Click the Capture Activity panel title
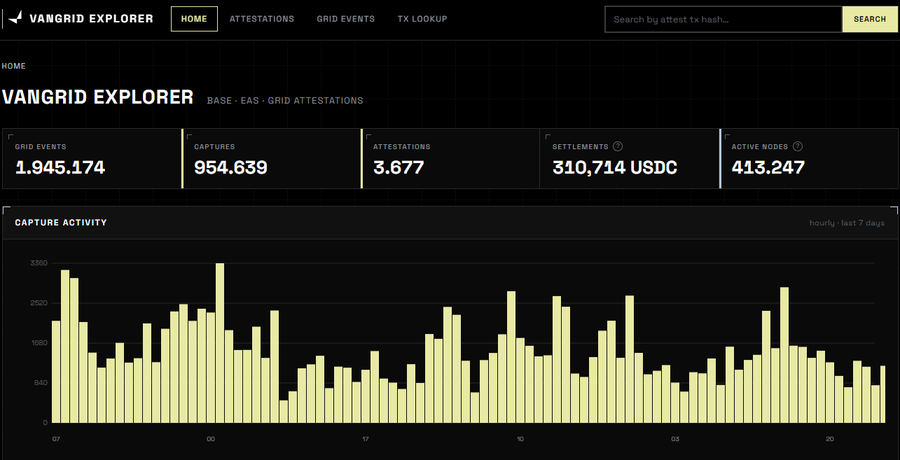Viewport: 900px width, 460px height. point(61,222)
